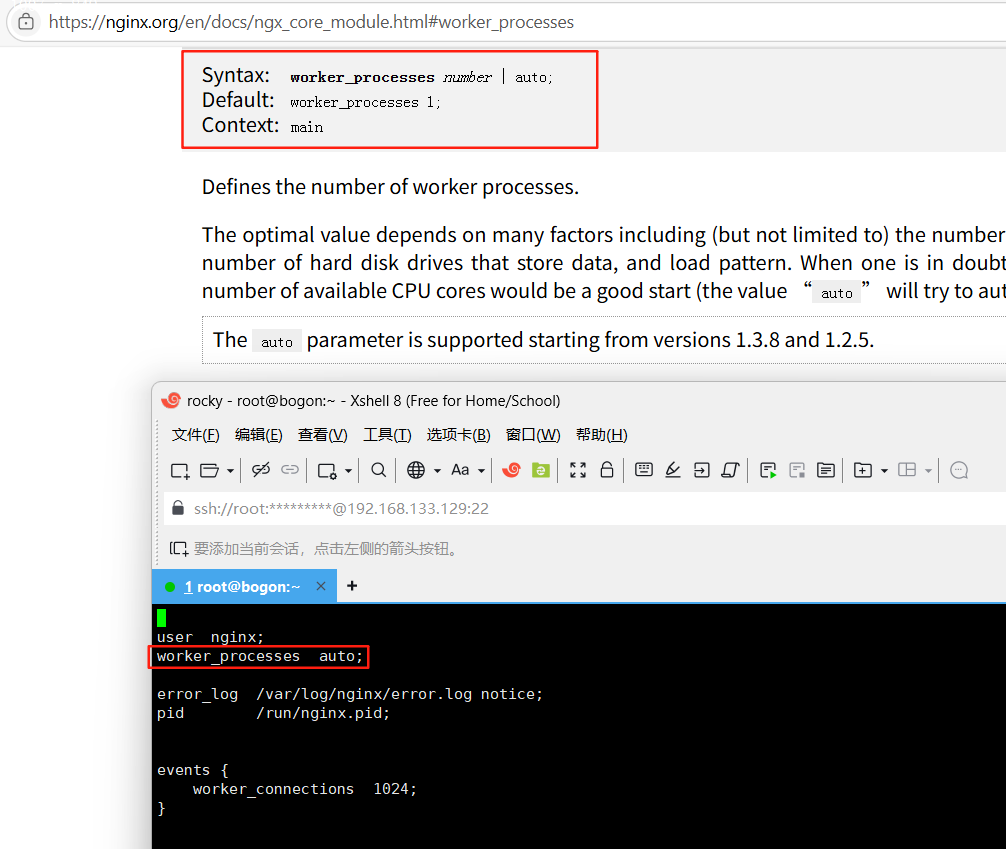Expand the New Tab plus-box dropdown arrow
1006x849 pixels.
point(884,471)
